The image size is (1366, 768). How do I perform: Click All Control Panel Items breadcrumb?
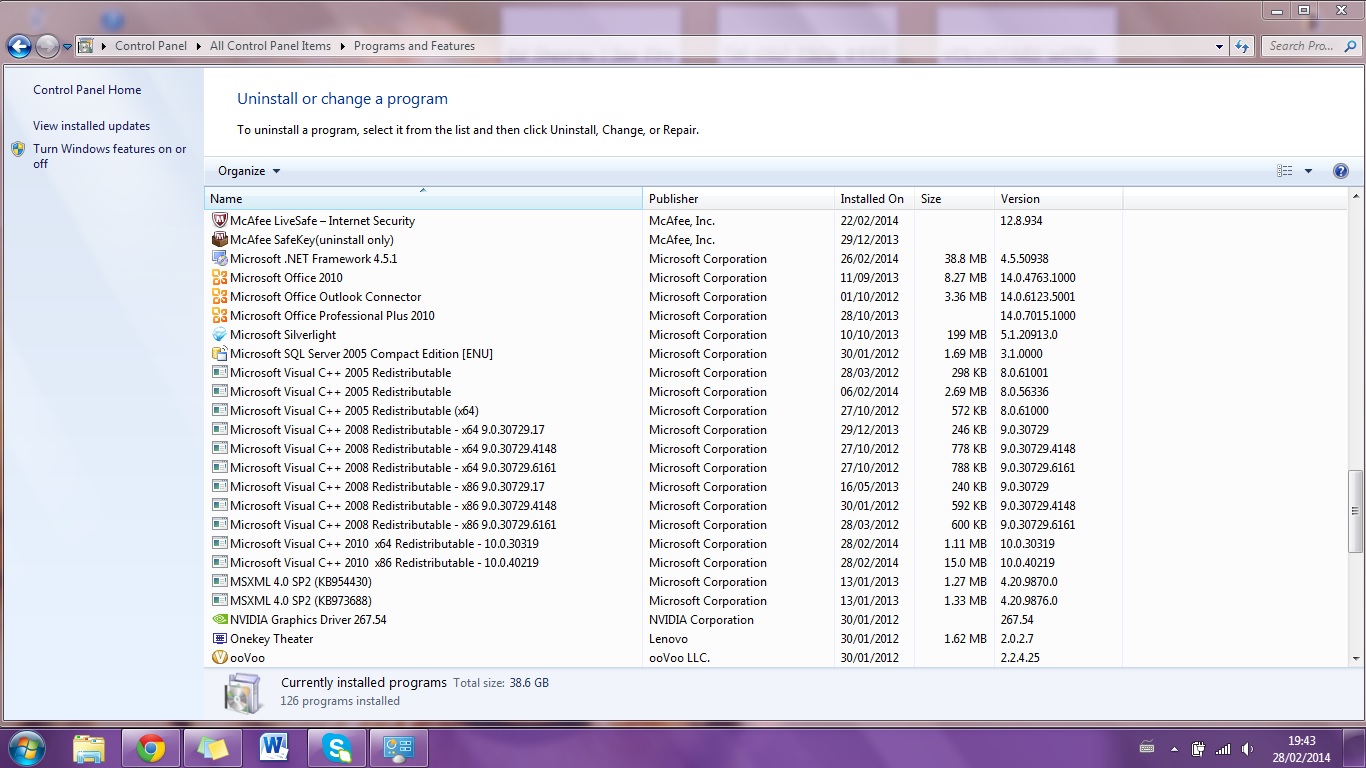270,46
